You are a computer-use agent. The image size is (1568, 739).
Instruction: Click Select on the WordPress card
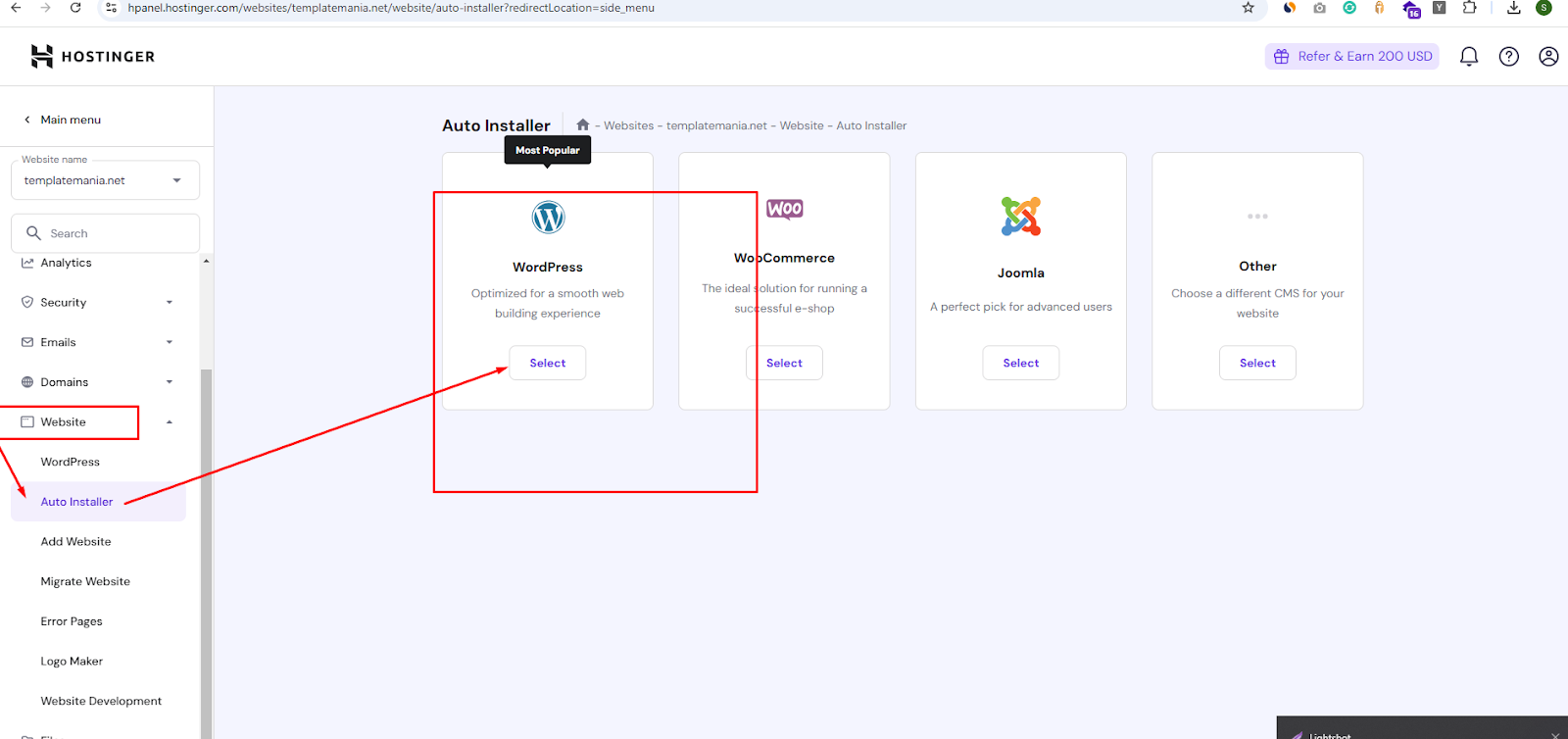548,363
